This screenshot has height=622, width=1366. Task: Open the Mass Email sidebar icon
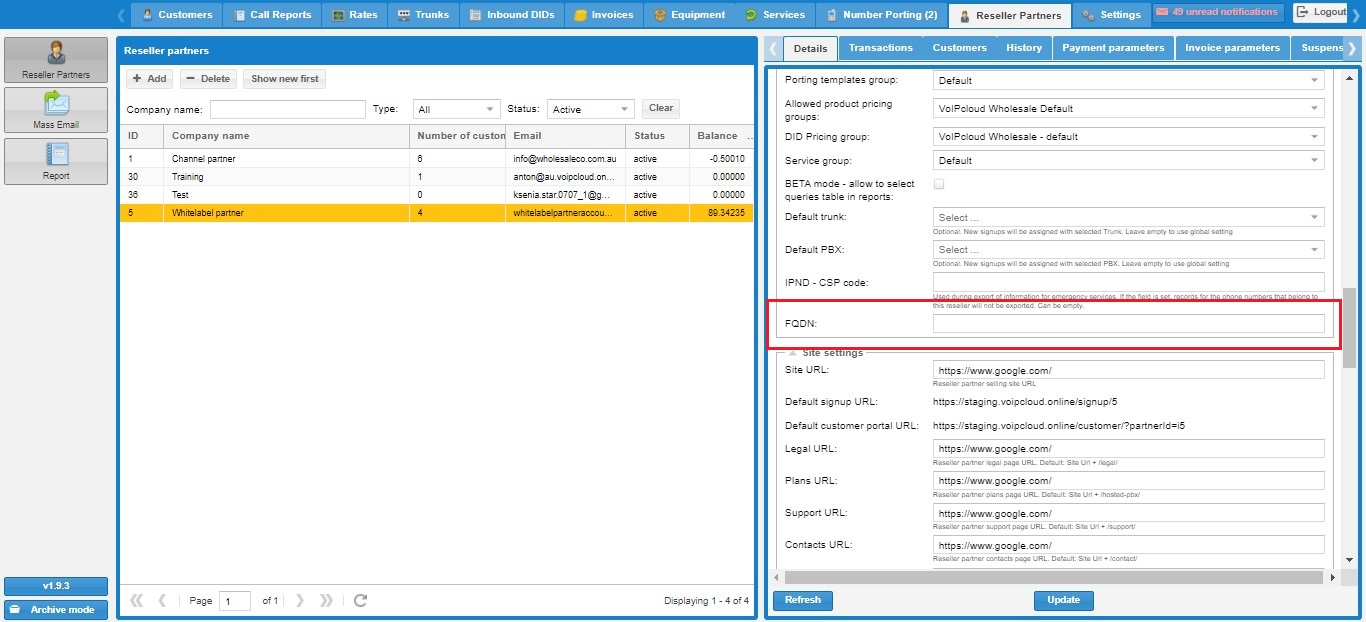(56, 110)
